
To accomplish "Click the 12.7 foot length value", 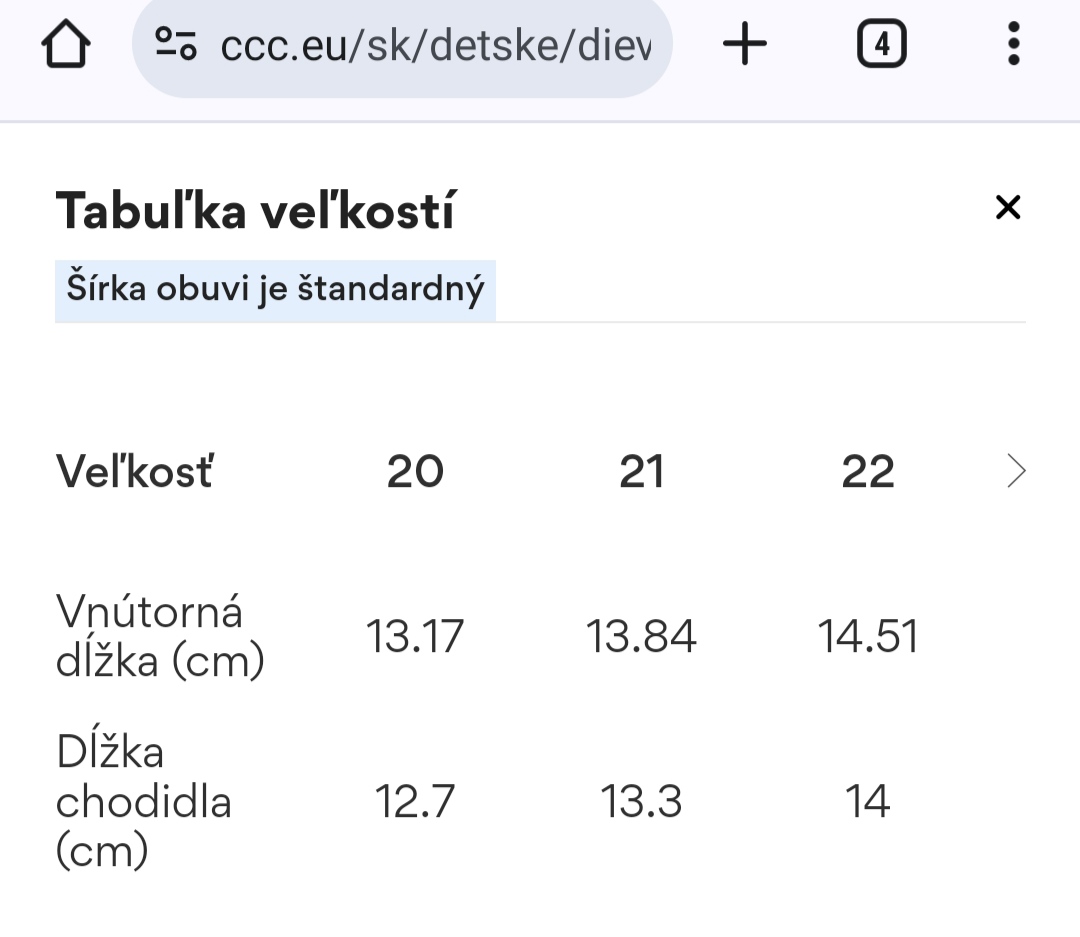I will point(415,802).
